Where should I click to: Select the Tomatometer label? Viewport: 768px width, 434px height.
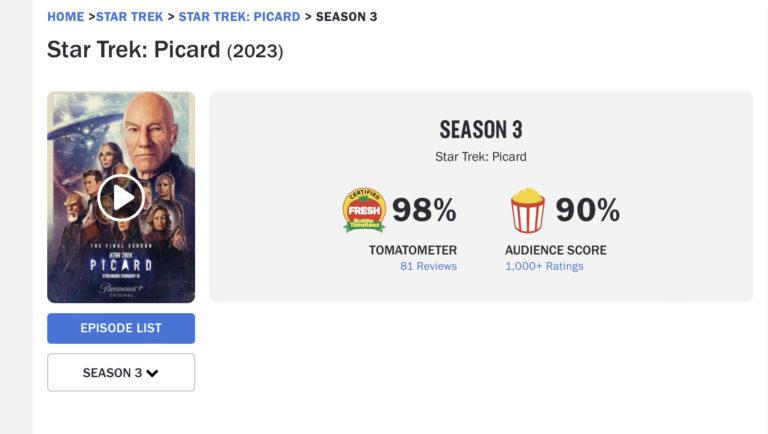(413, 250)
